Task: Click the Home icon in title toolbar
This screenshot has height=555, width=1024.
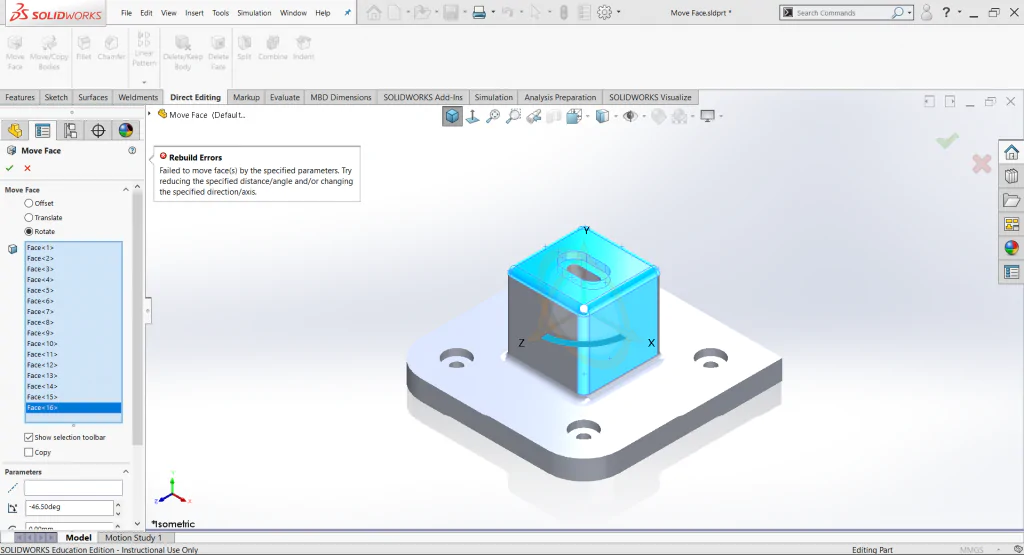Action: tap(374, 12)
